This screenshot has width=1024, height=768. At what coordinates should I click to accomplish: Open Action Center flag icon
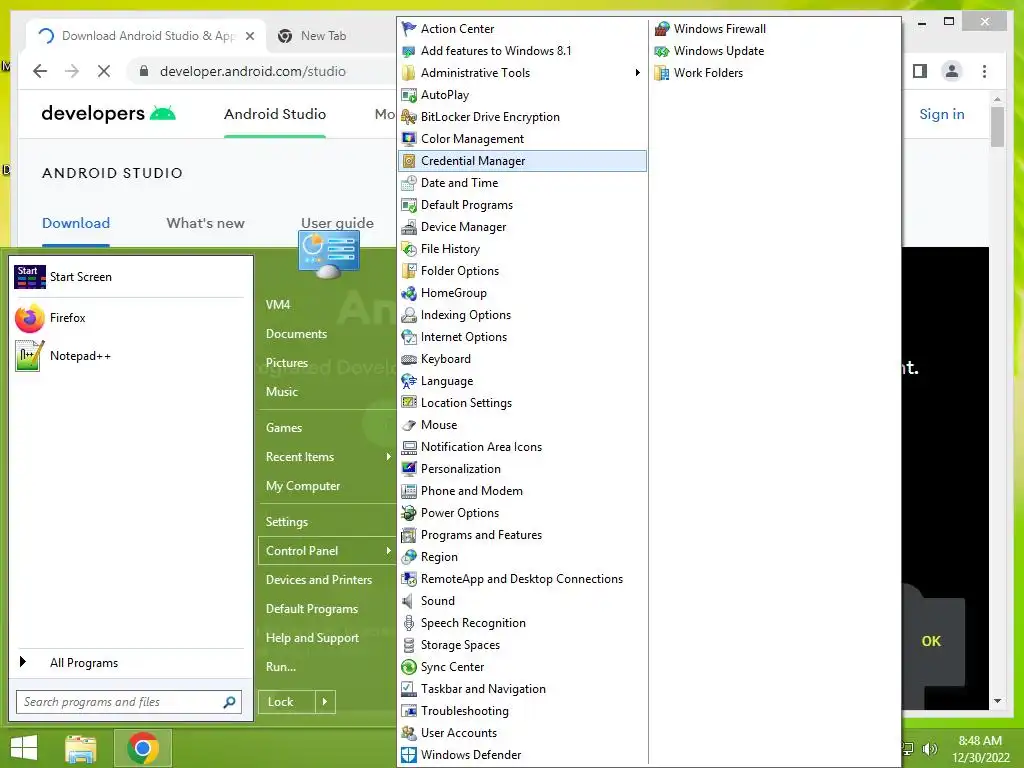(x=409, y=29)
